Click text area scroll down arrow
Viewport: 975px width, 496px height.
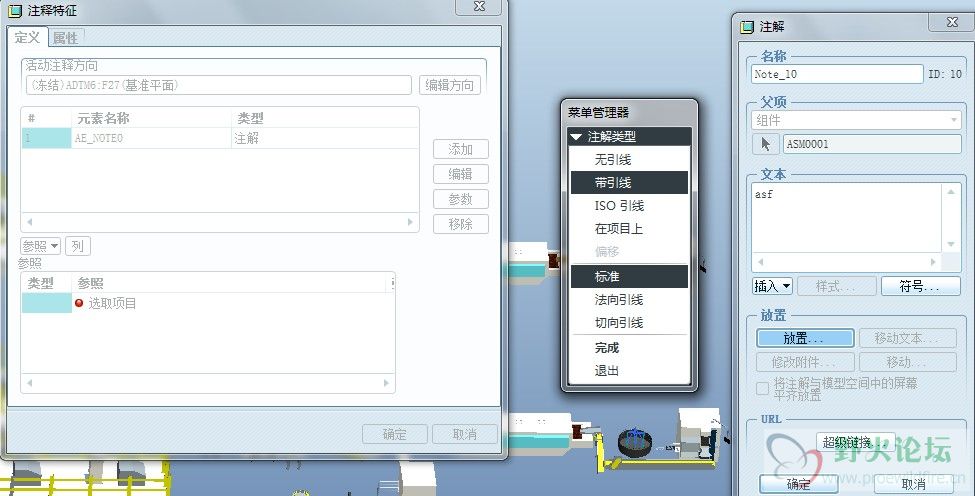pyautogui.click(x=951, y=245)
